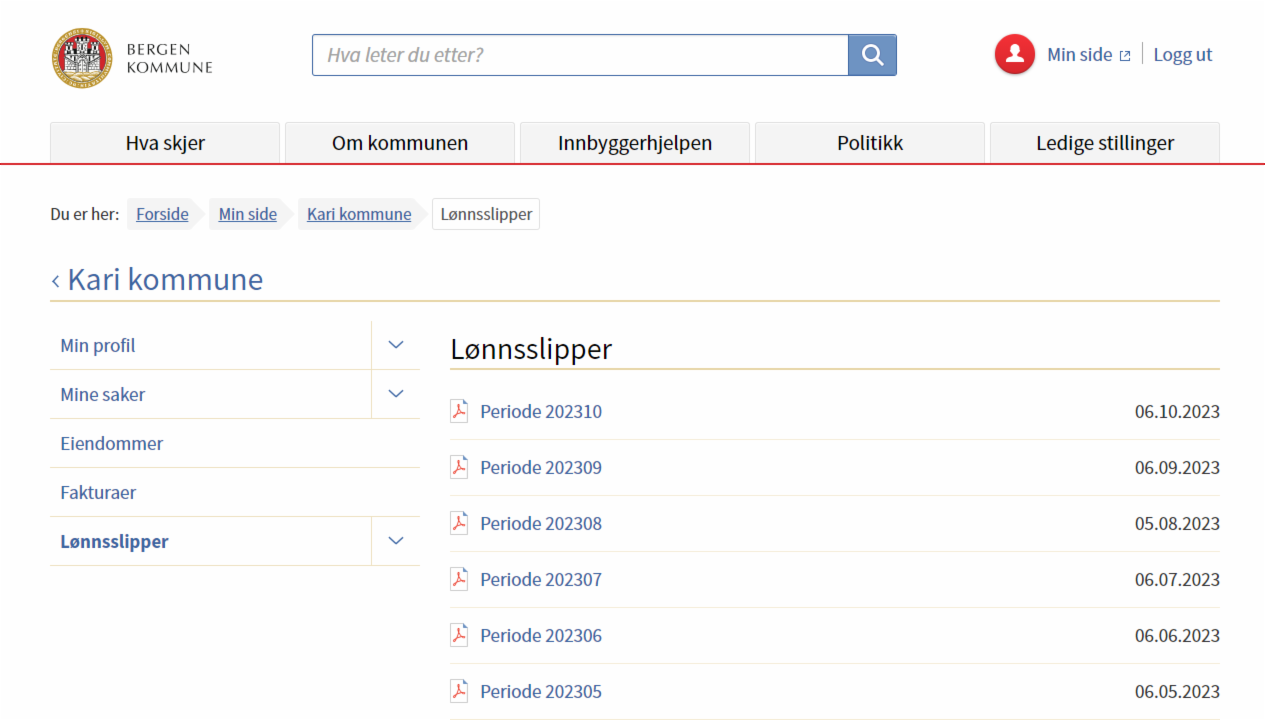Click the magnifying glass search button
1265x720 pixels.
click(872, 55)
